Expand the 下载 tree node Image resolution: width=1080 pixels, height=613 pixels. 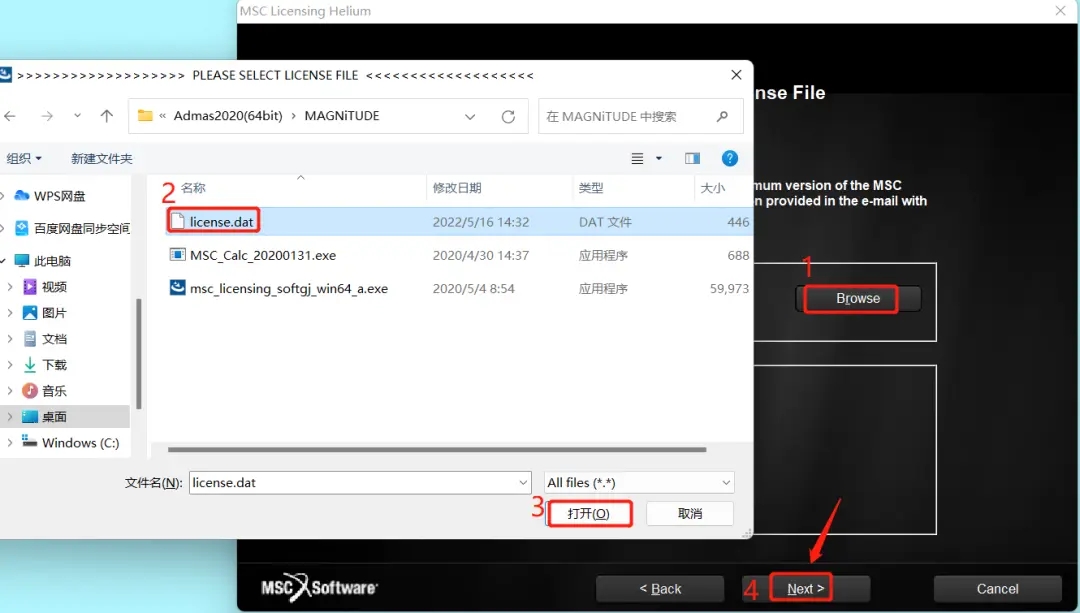[x=10, y=364]
